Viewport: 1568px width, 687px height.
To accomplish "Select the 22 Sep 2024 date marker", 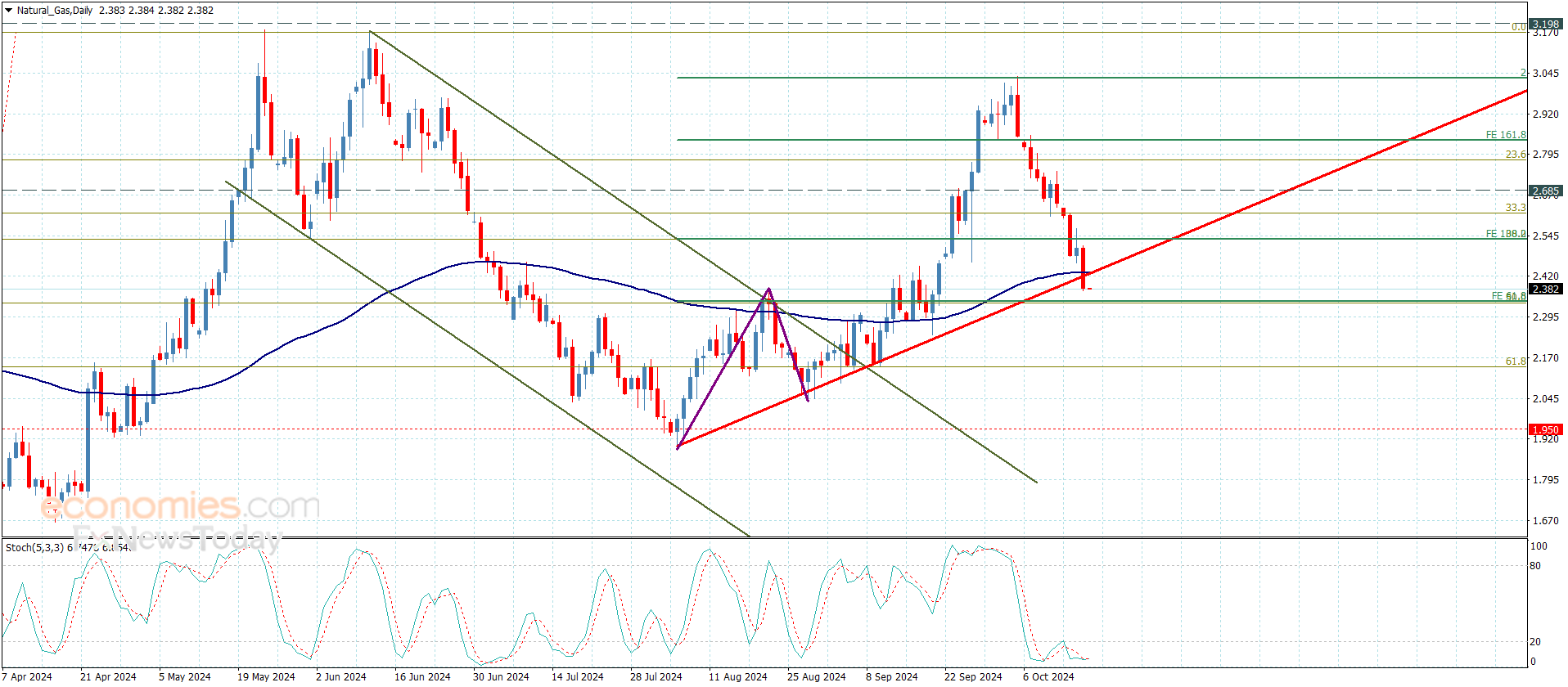I will tap(972, 676).
